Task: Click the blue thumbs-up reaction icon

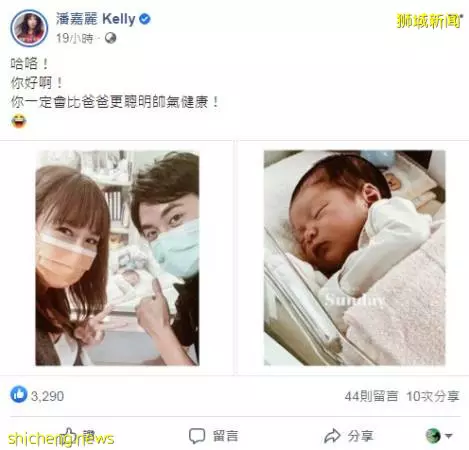Action: (x=19, y=395)
